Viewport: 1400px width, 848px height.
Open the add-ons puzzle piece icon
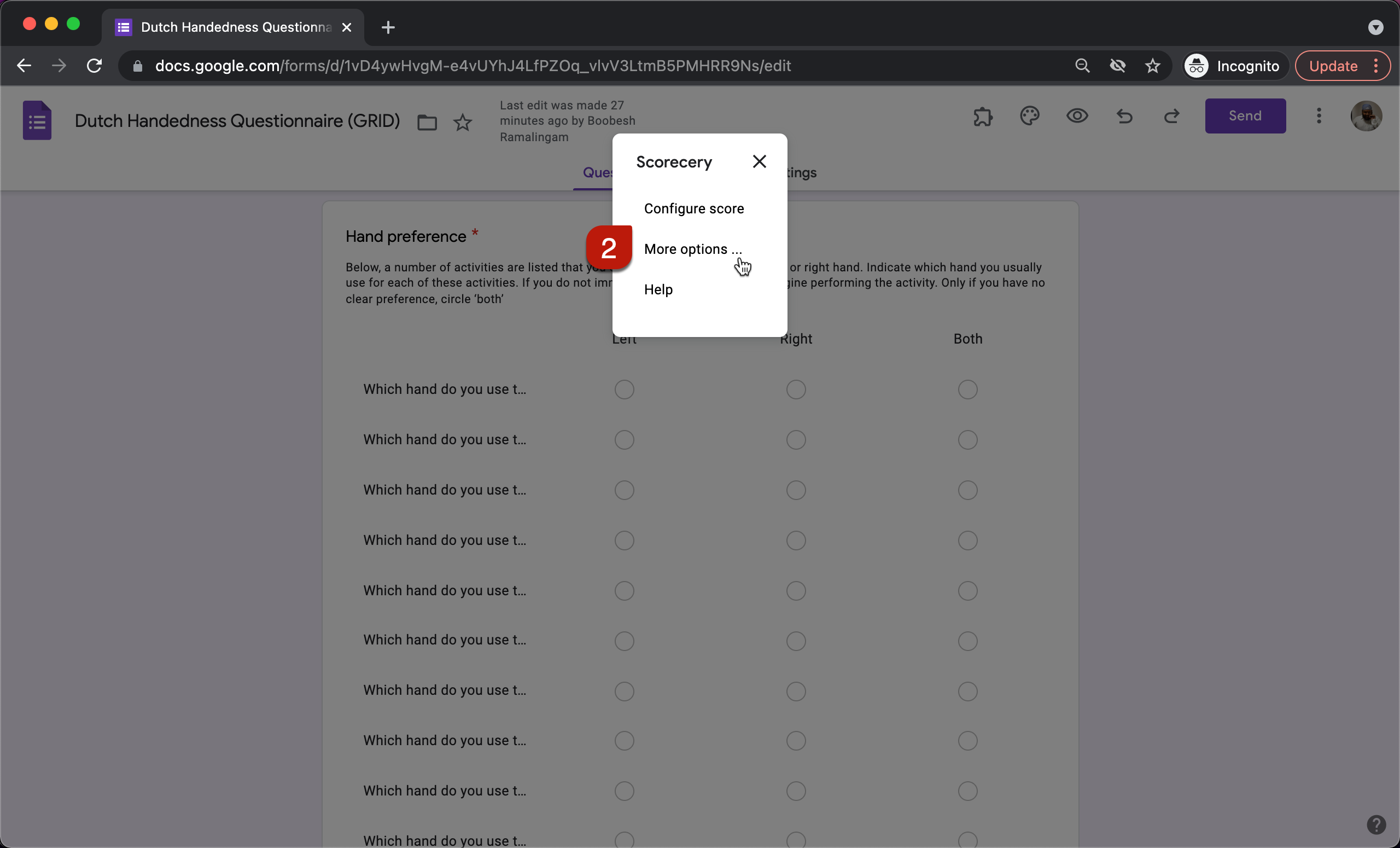982,117
